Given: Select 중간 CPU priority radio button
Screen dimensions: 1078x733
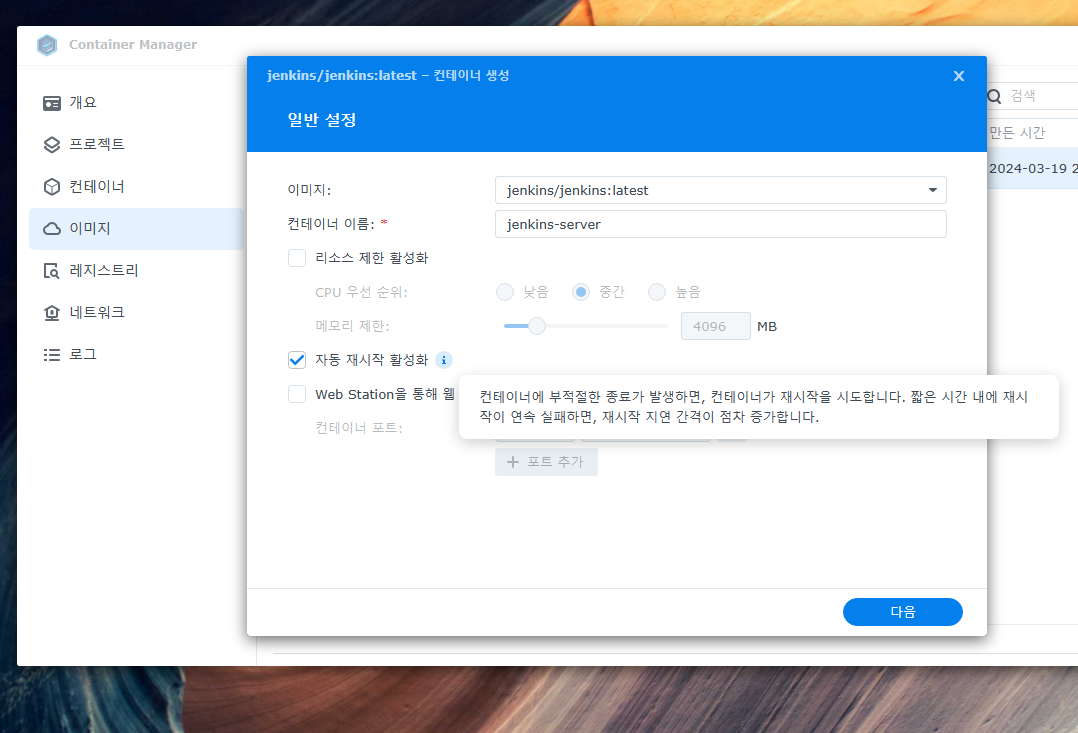Looking at the screenshot, I should [x=581, y=292].
